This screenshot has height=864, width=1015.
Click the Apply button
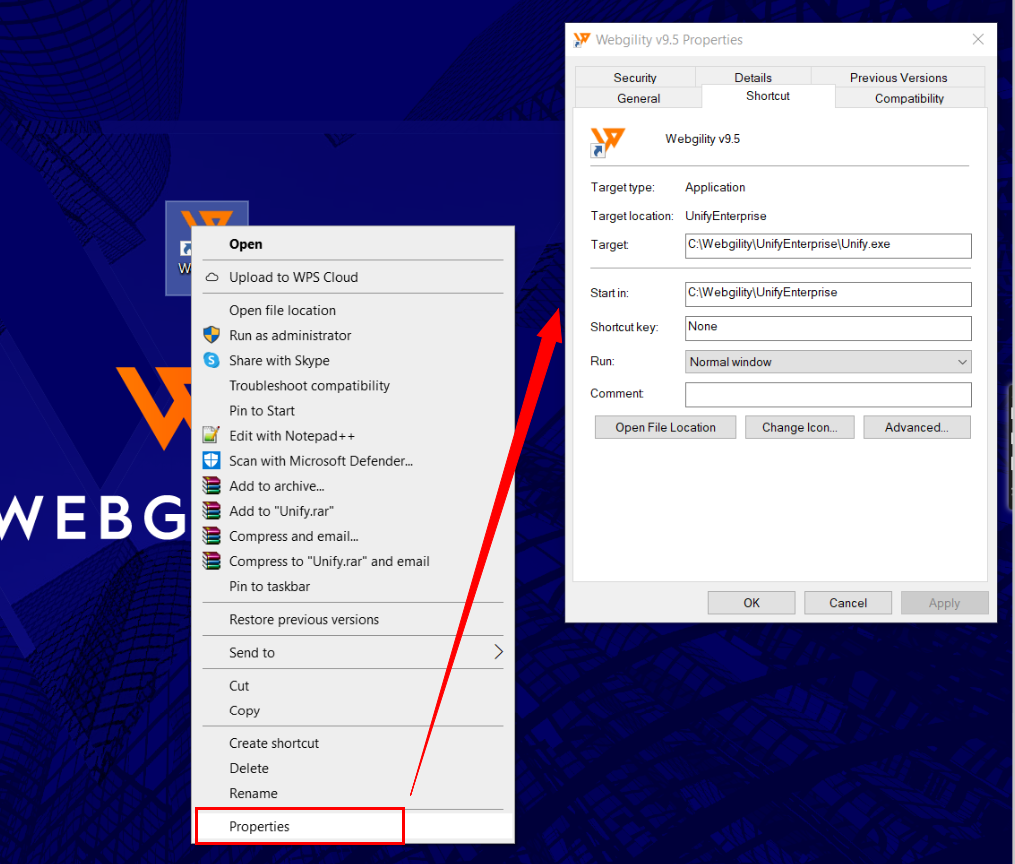click(x=944, y=603)
